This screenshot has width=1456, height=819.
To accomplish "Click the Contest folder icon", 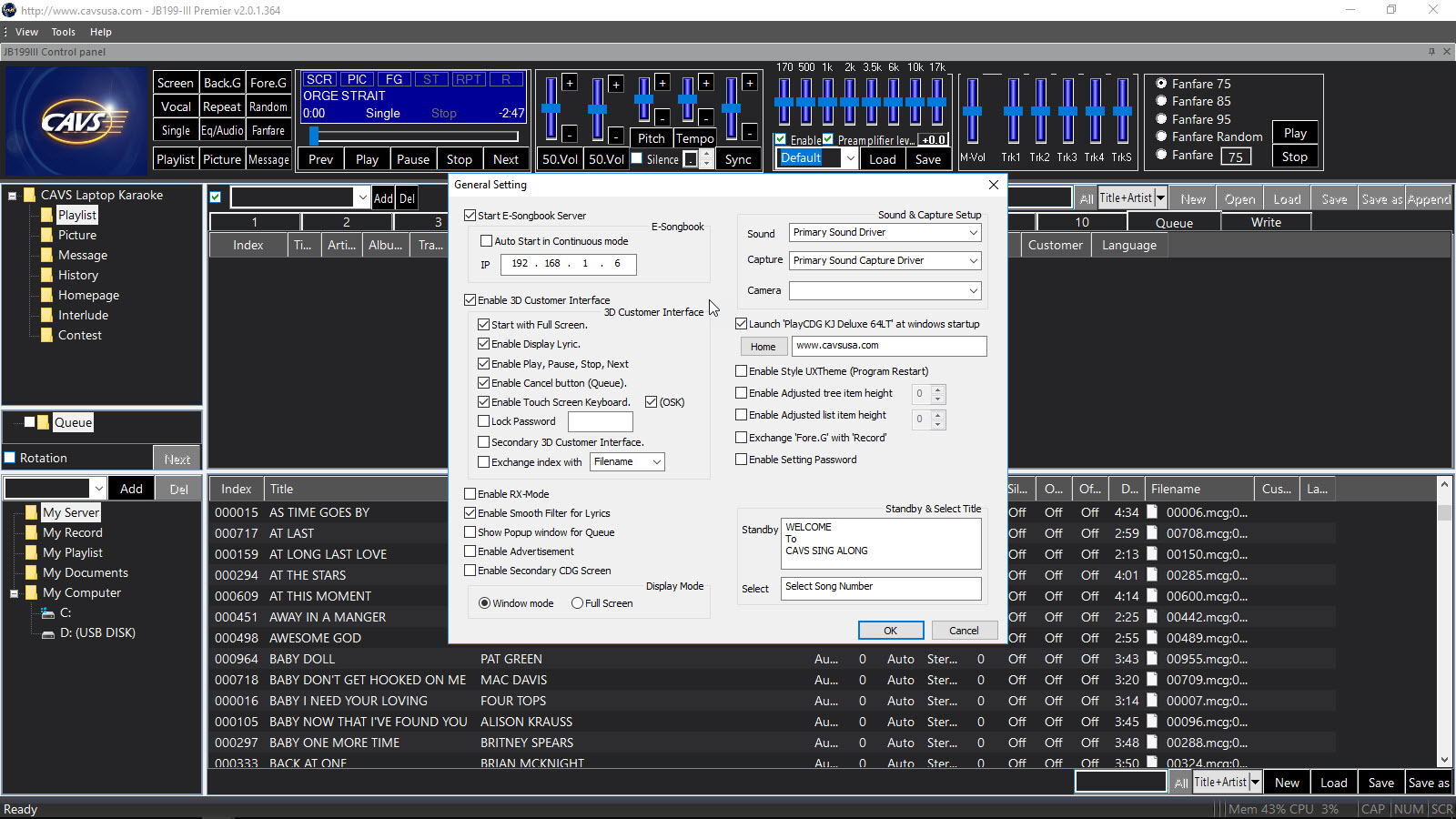I will (46, 335).
